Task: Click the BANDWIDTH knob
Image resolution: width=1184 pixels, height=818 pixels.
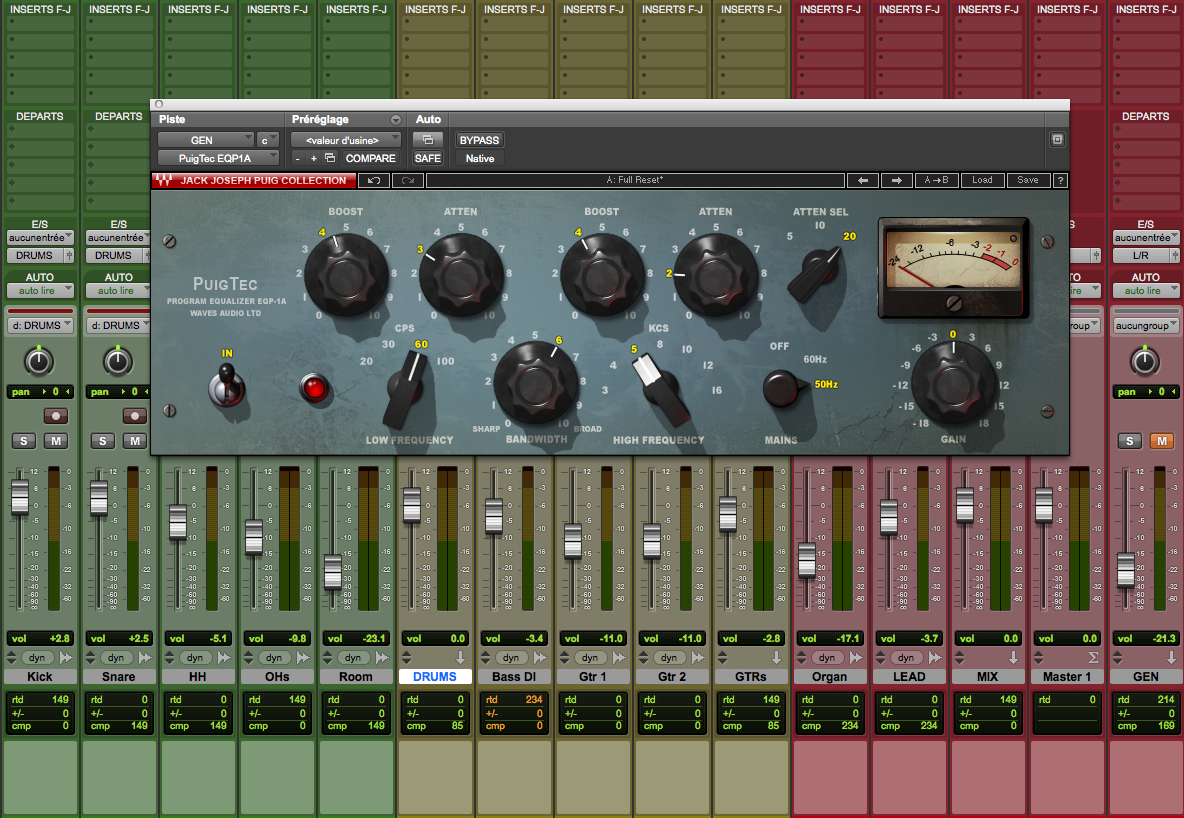Action: click(536, 383)
